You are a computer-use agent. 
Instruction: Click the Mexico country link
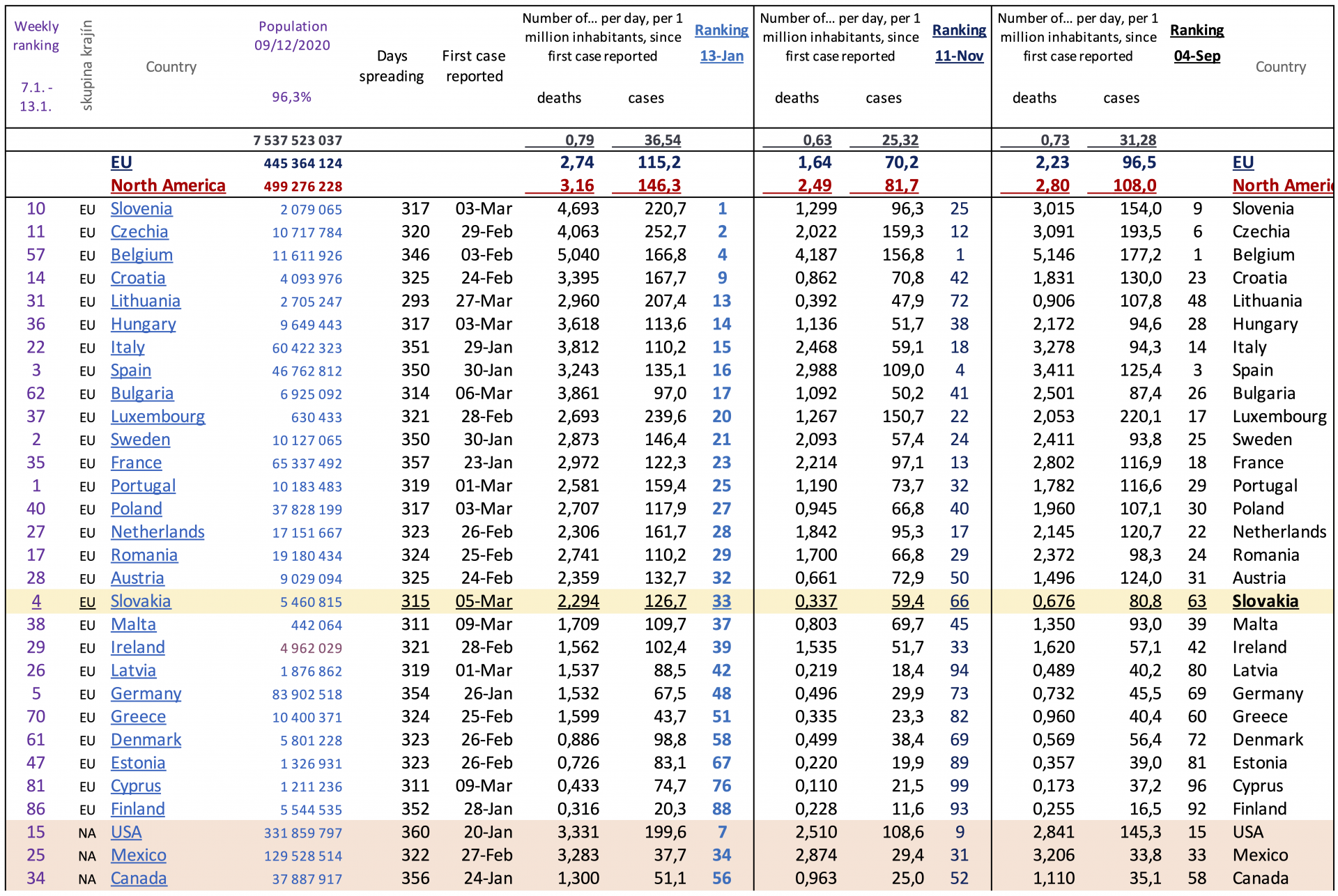(x=138, y=856)
